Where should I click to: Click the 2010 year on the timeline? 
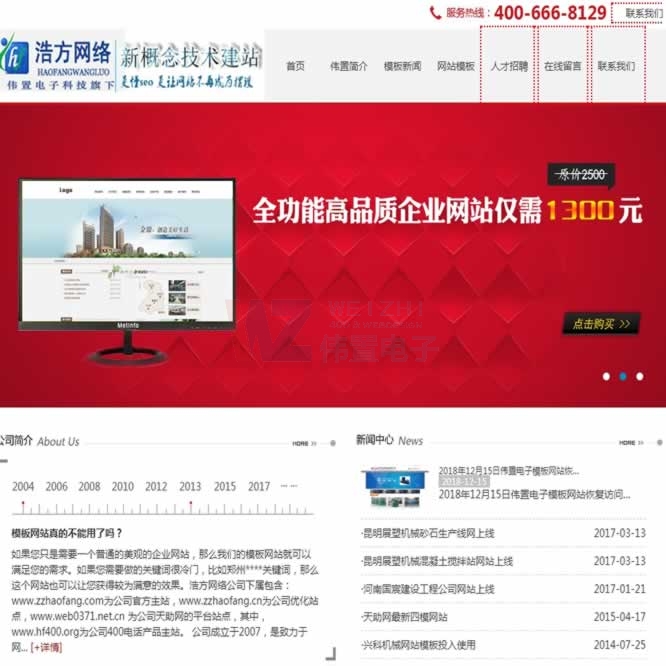click(122, 487)
